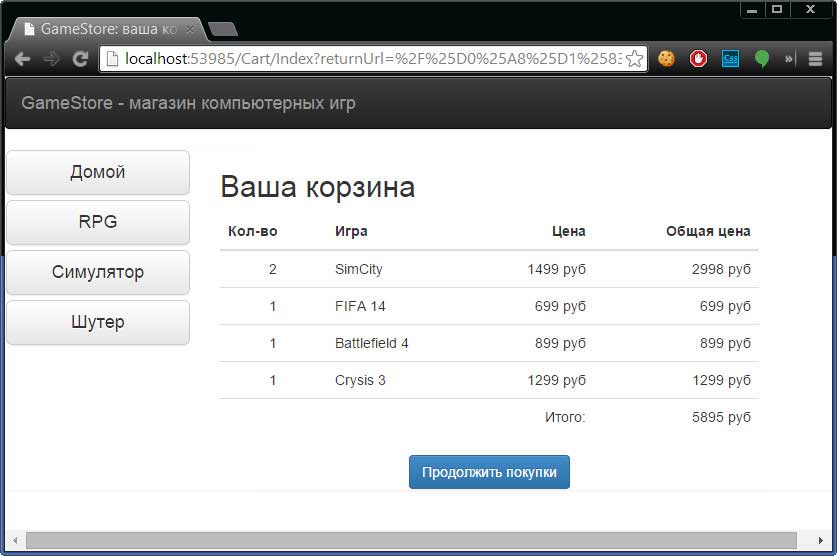Reload the page with refresh icon
This screenshot has height=556, width=837.
(x=80, y=59)
